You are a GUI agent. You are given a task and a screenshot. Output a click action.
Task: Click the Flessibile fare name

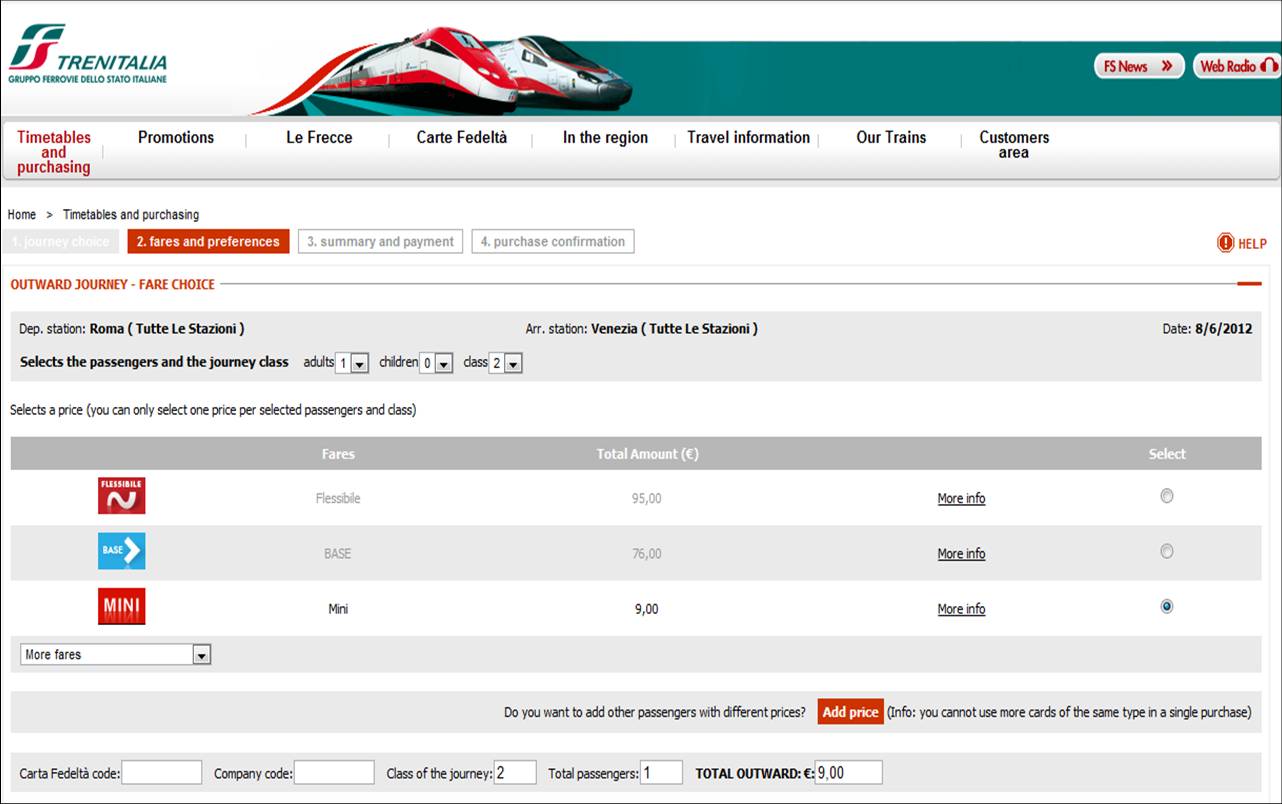338,499
